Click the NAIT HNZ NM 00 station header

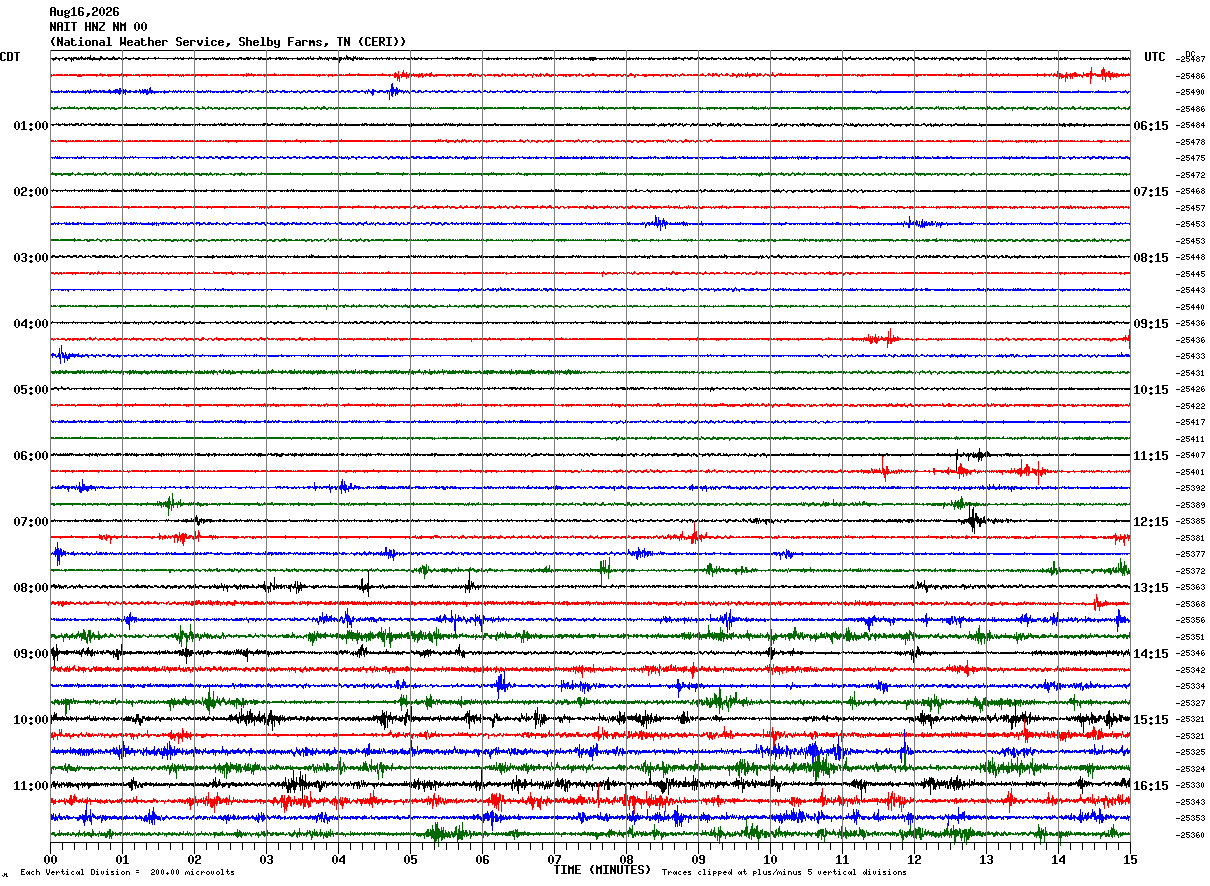[98, 27]
